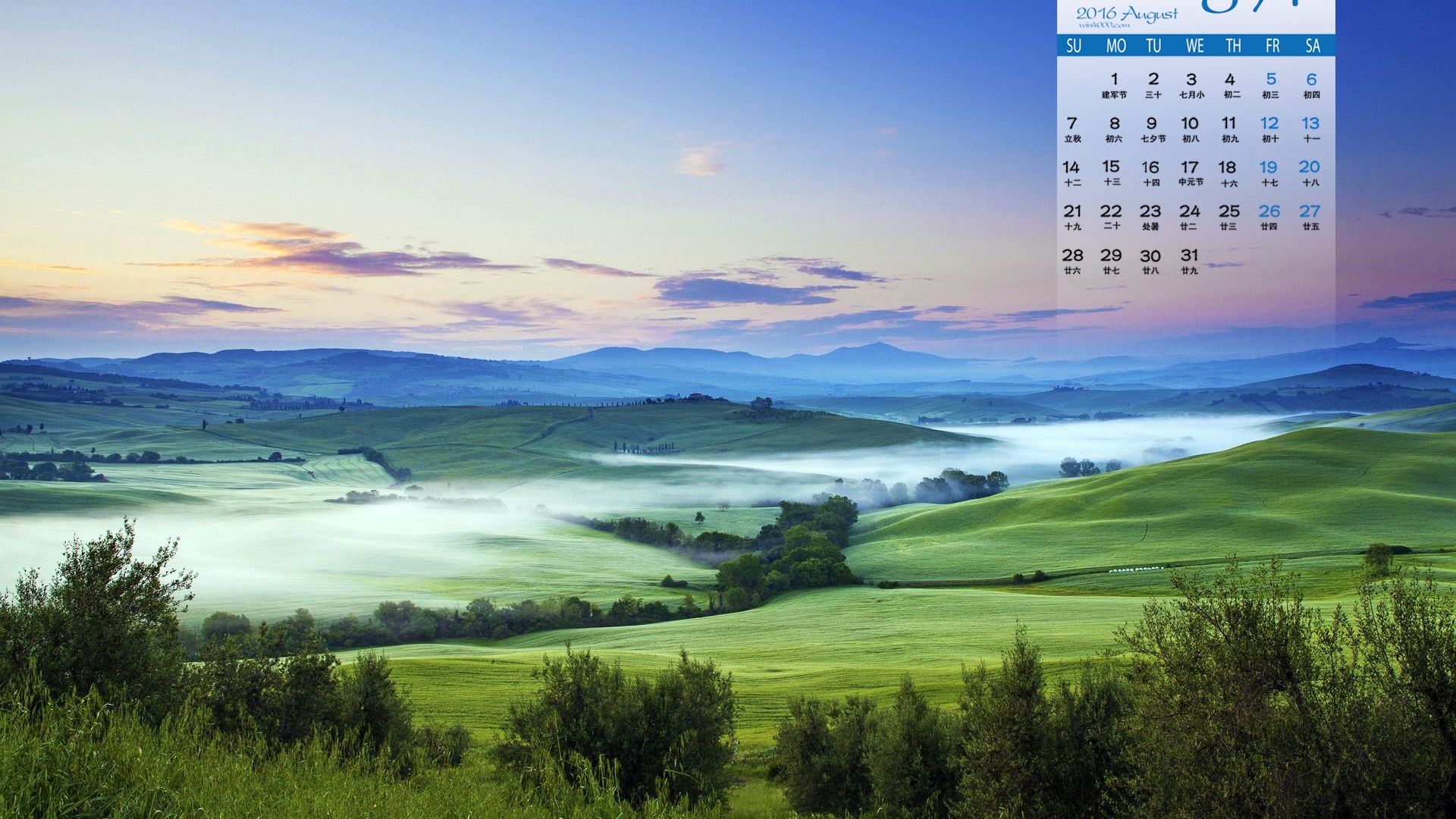The height and width of the screenshot is (819, 1456).
Task: Choose Tuesday date 30 in calendar
Action: pos(1151,262)
